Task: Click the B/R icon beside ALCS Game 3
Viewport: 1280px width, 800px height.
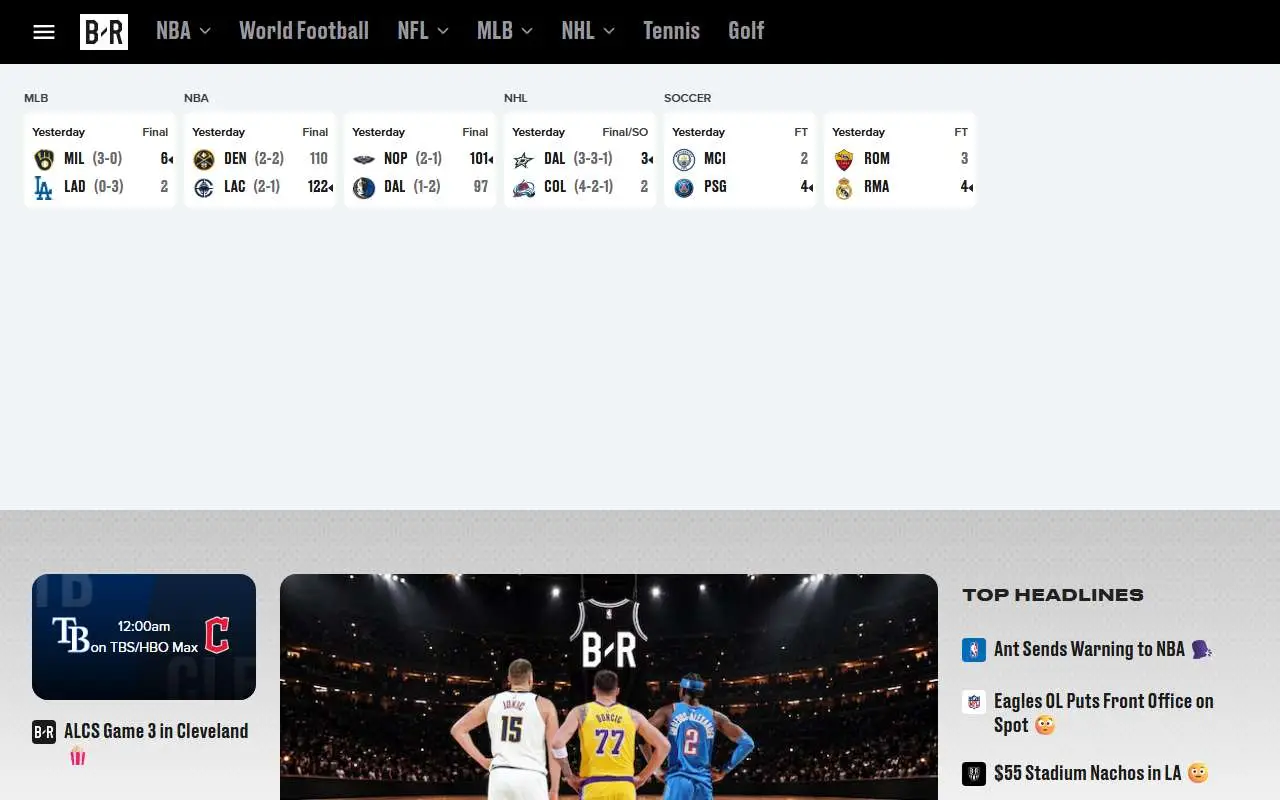Action: click(44, 732)
